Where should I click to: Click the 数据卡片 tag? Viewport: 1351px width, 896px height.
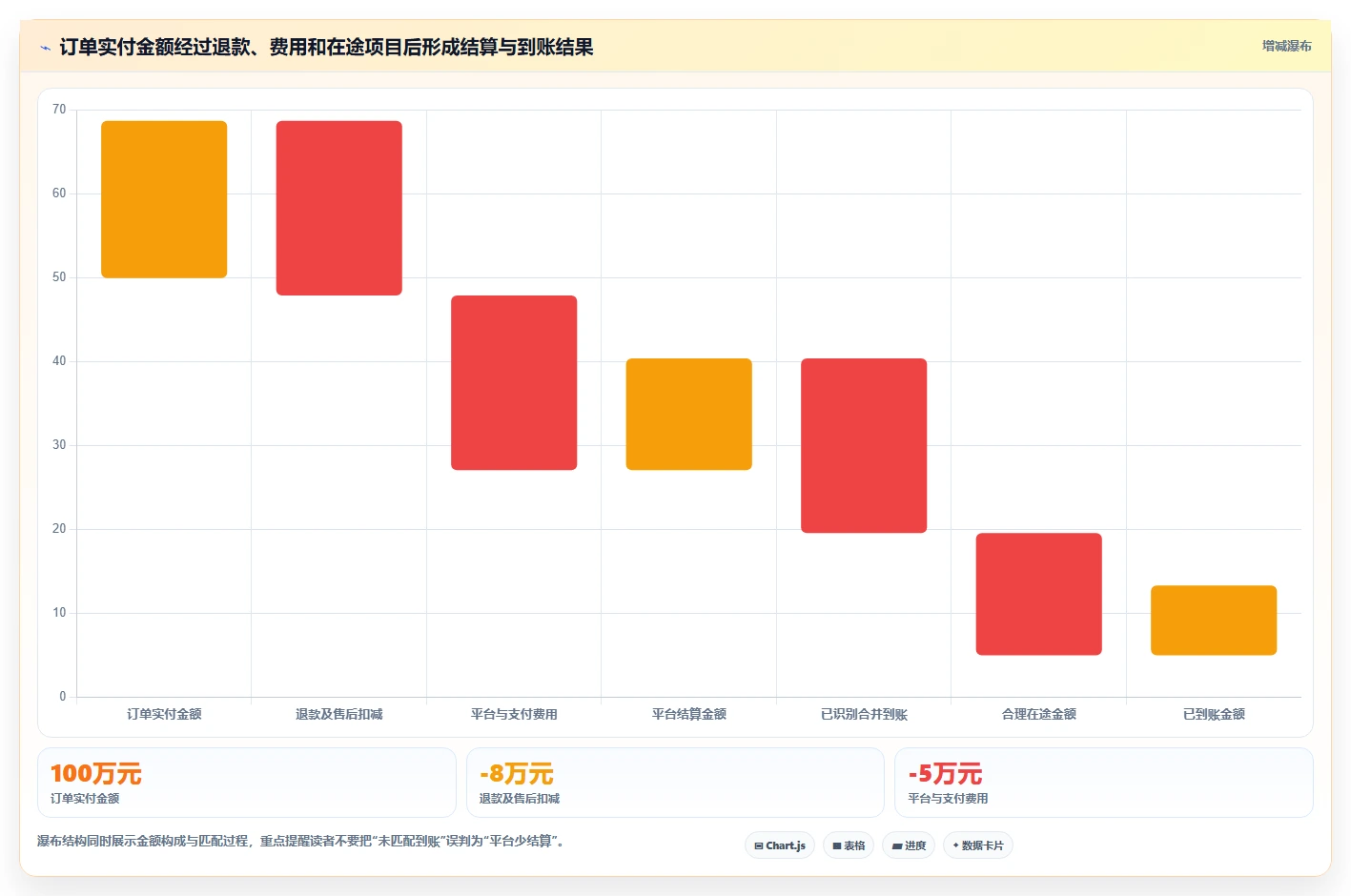tap(978, 845)
